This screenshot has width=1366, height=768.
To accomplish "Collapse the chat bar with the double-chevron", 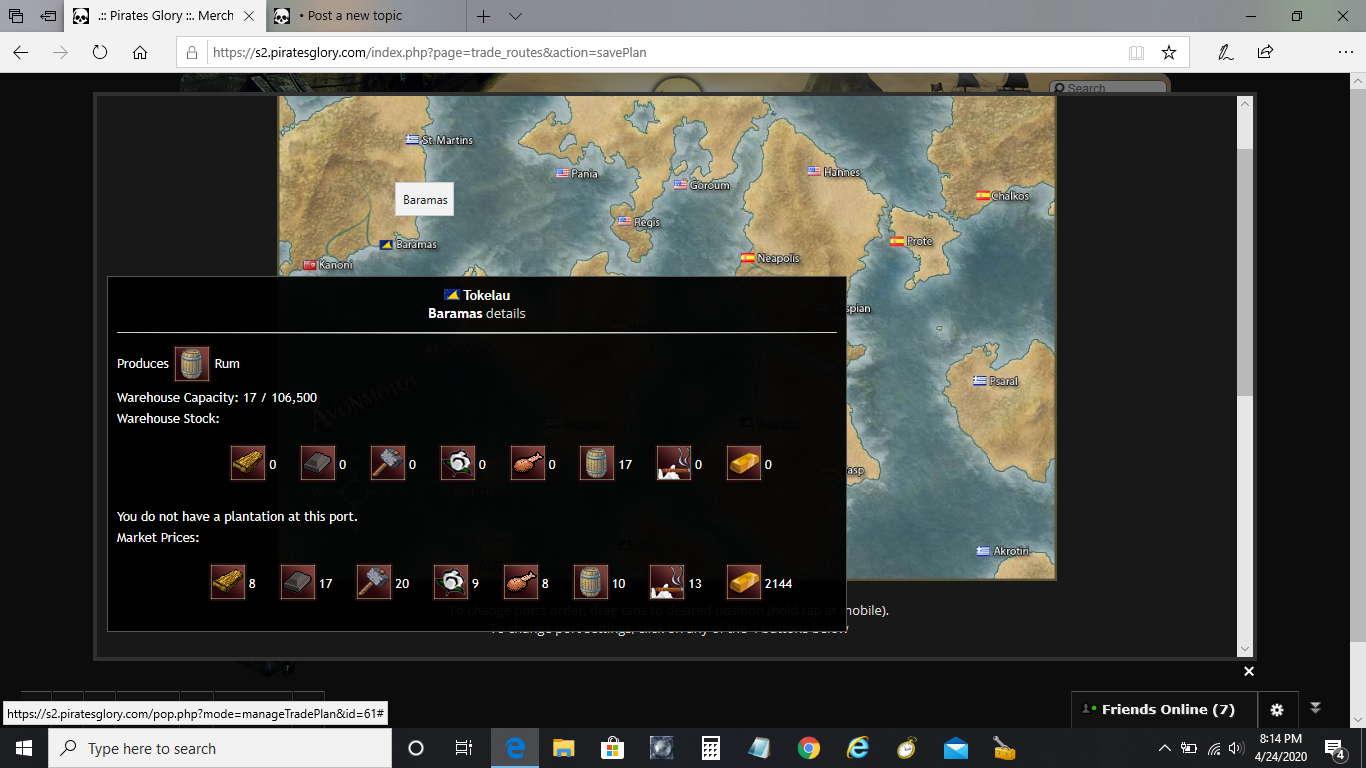I will pos(1316,707).
